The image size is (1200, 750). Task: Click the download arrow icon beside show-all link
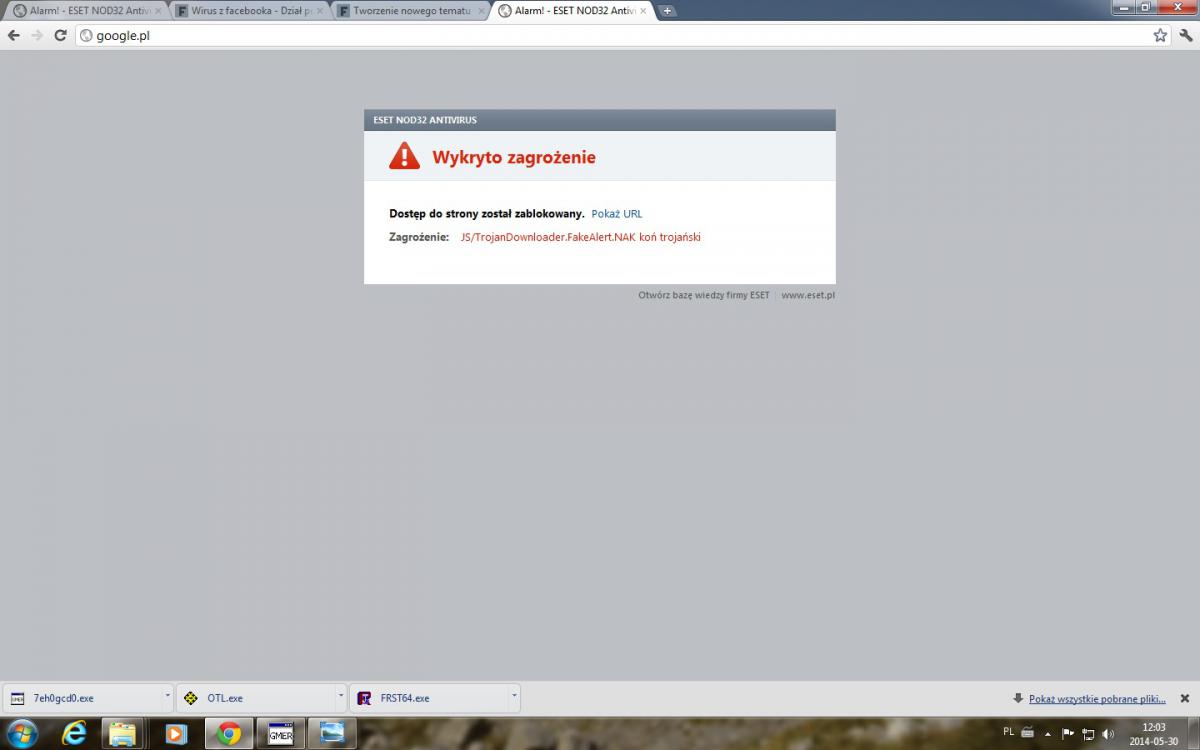(x=1018, y=698)
